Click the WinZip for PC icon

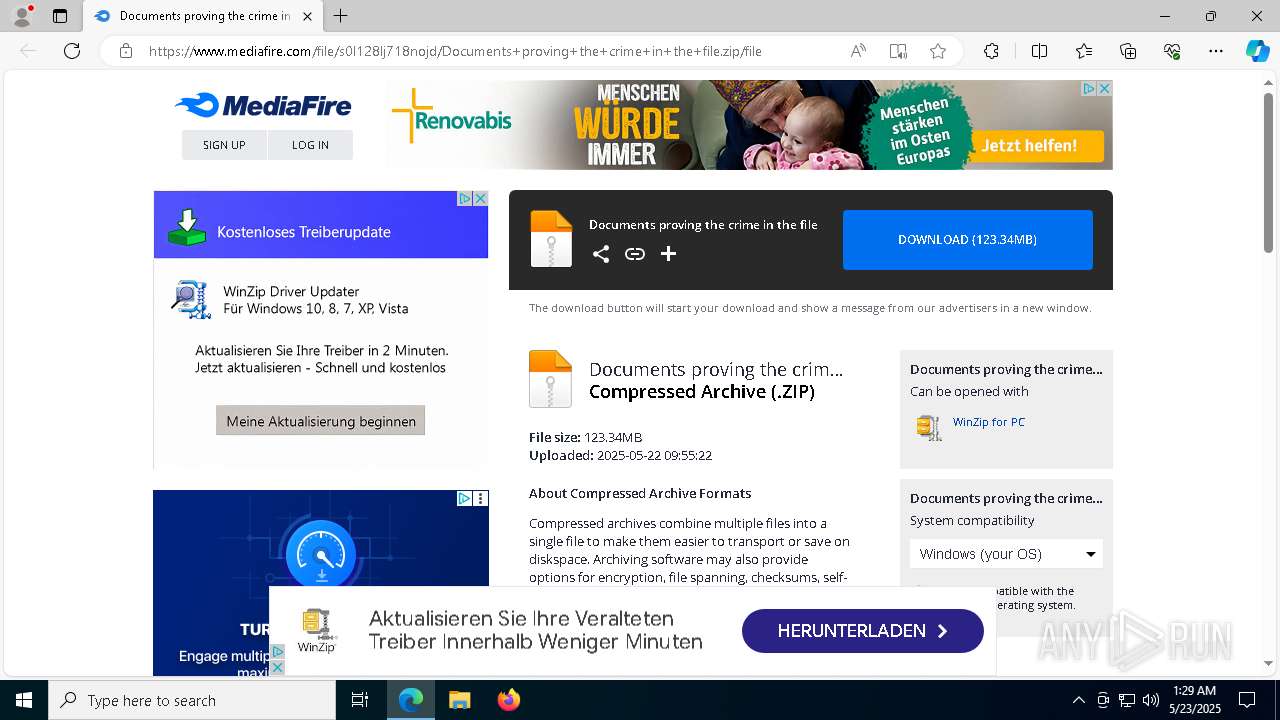[929, 428]
